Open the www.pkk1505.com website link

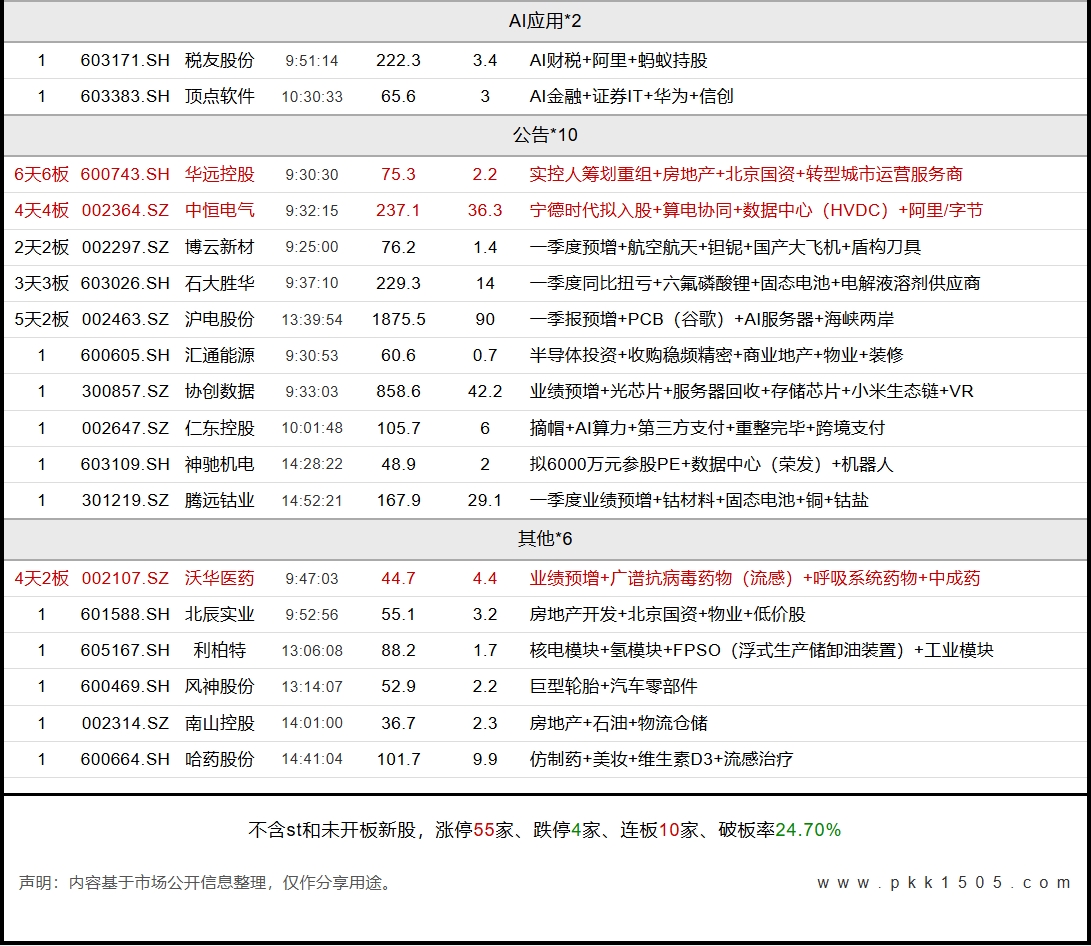coord(944,882)
